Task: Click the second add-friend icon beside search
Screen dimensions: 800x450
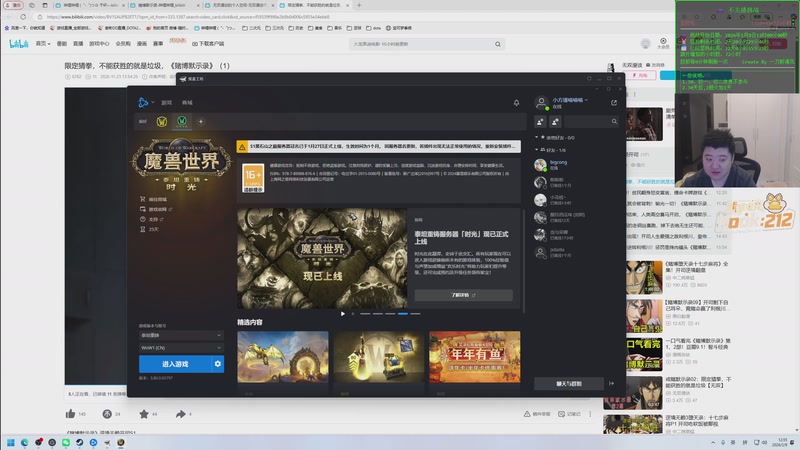Action: 555,121
